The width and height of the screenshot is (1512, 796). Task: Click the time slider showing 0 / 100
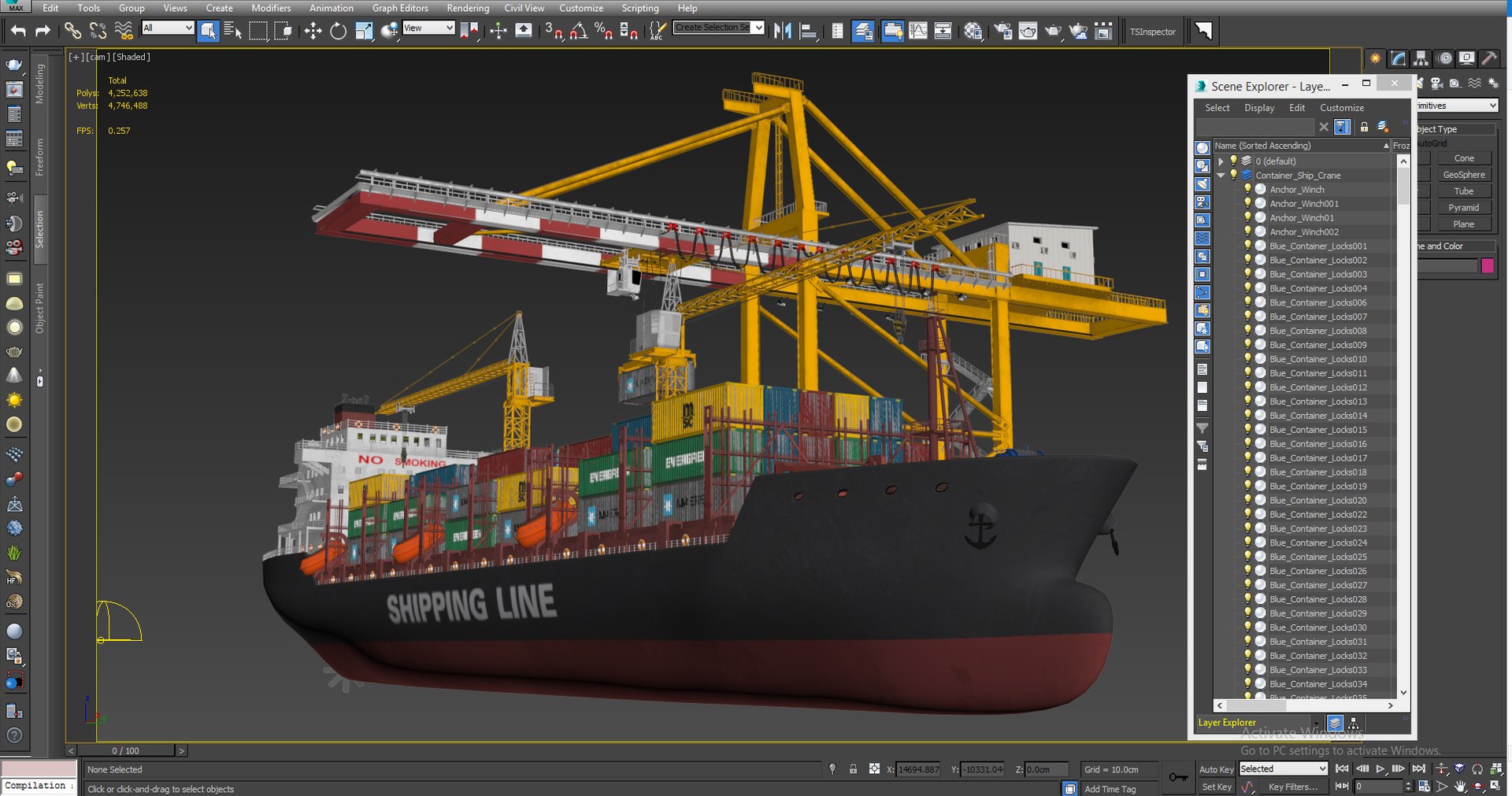pyautogui.click(x=126, y=751)
